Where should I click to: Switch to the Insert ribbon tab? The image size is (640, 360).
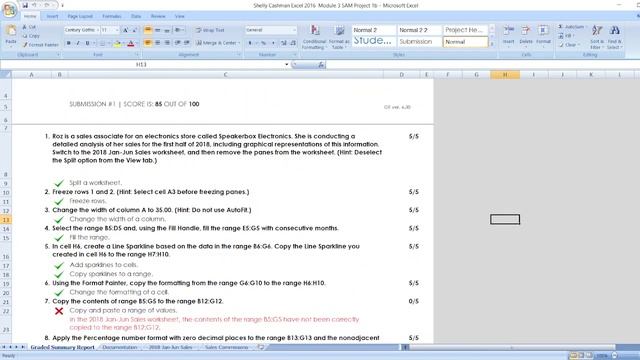tap(52, 16)
